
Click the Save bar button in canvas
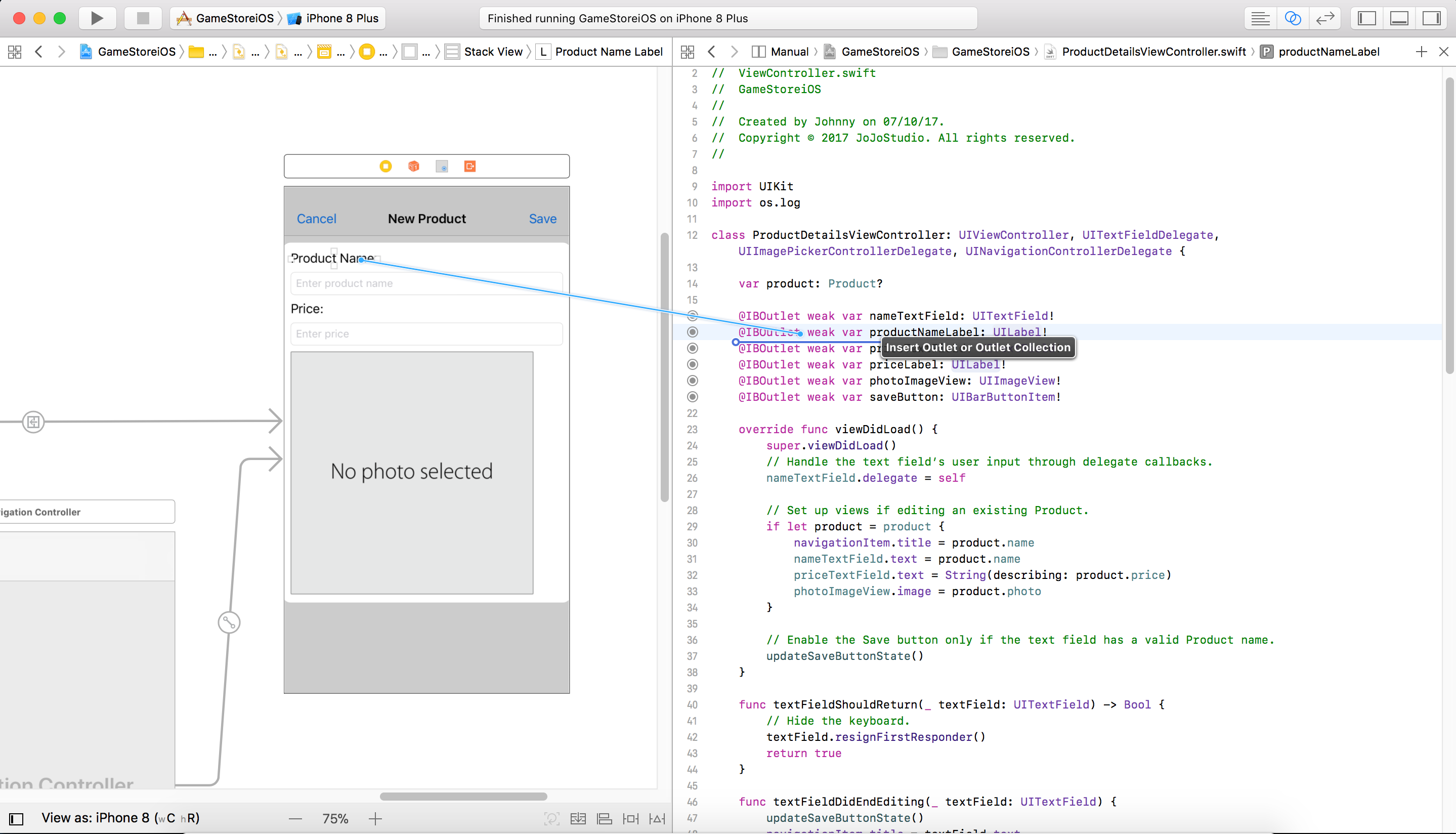[543, 219]
